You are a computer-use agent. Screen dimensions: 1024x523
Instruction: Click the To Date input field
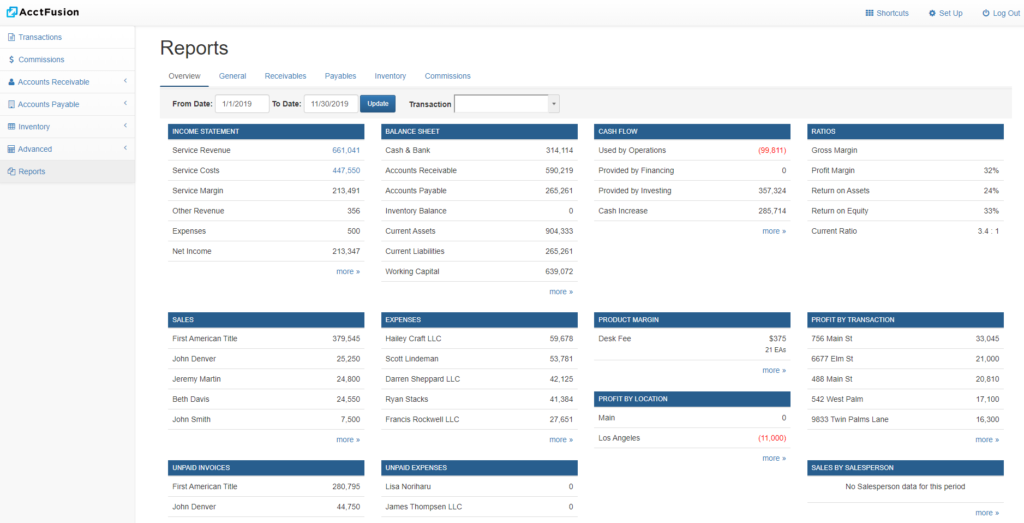click(x=330, y=104)
